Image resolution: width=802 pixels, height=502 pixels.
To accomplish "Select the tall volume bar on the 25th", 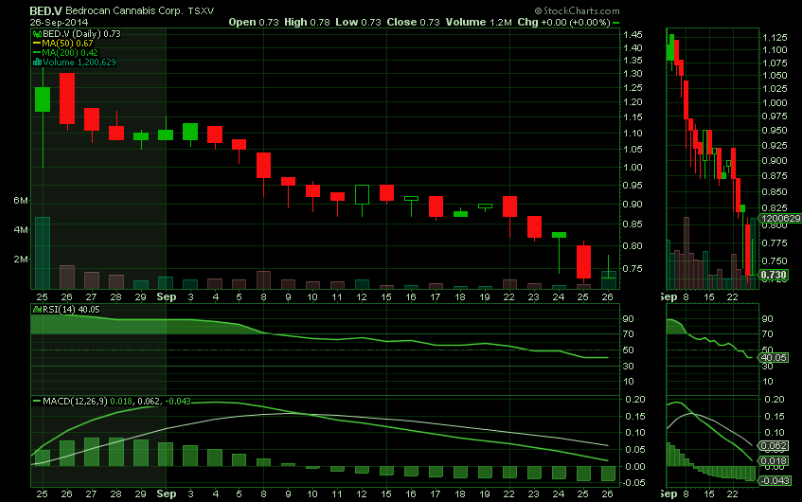I will coord(43,252).
